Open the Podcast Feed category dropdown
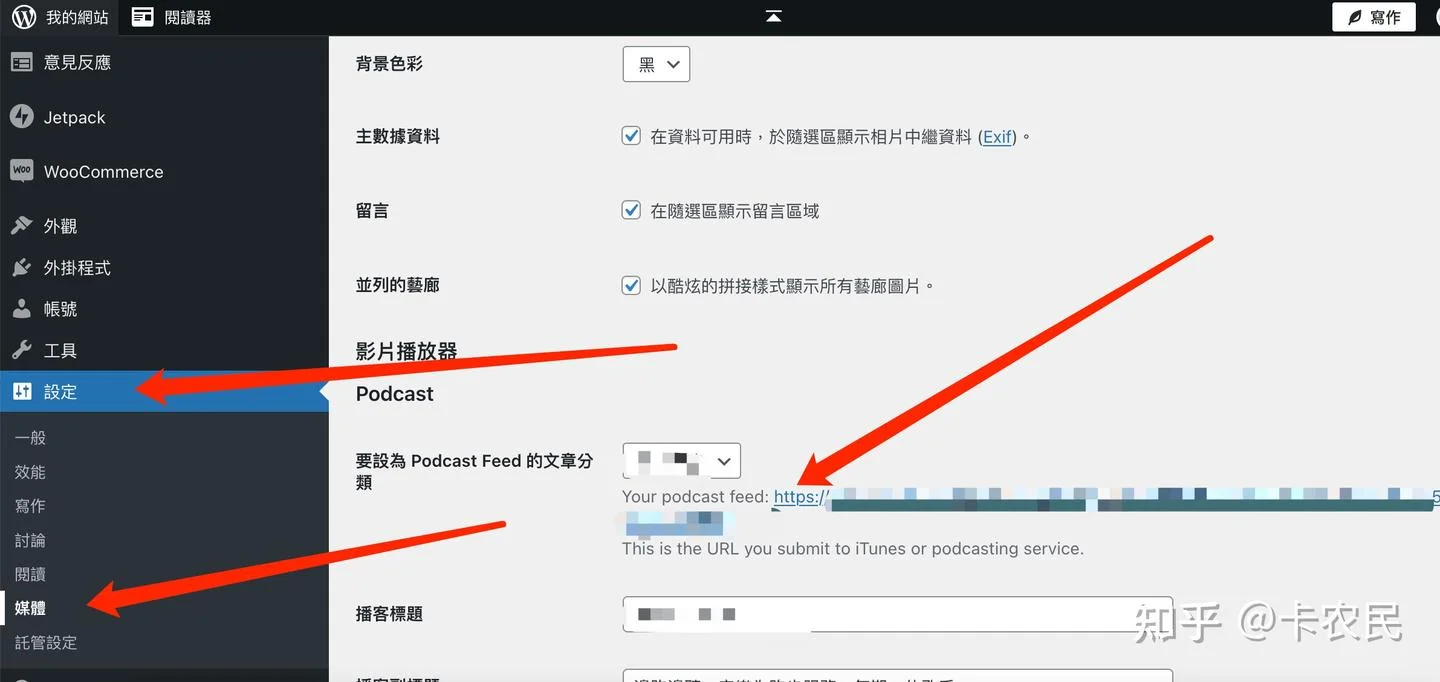 coord(681,461)
